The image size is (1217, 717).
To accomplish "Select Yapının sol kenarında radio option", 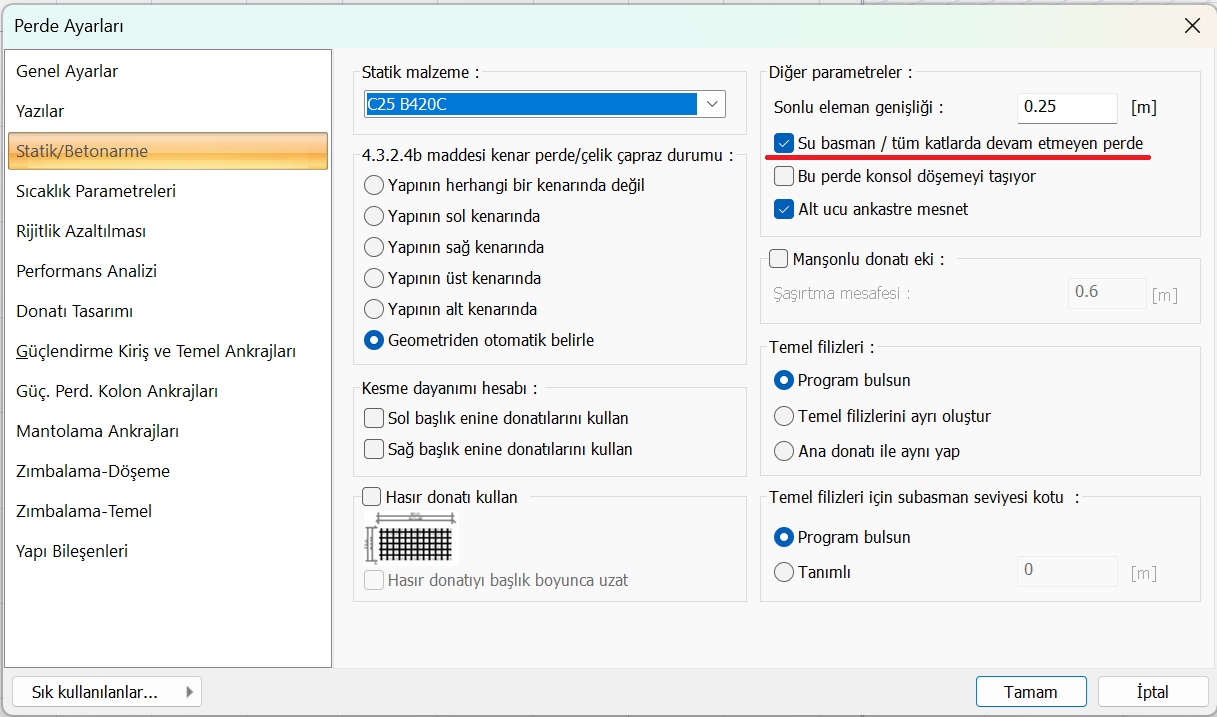I will tap(375, 216).
